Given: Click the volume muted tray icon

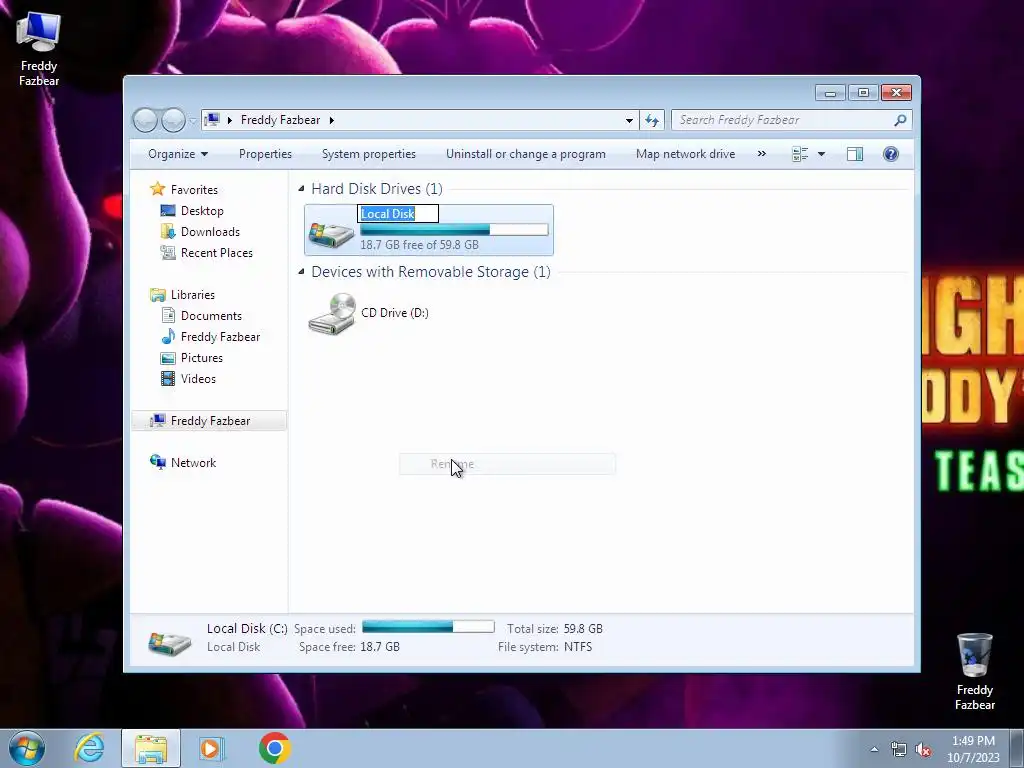Looking at the screenshot, I should click(x=923, y=750).
